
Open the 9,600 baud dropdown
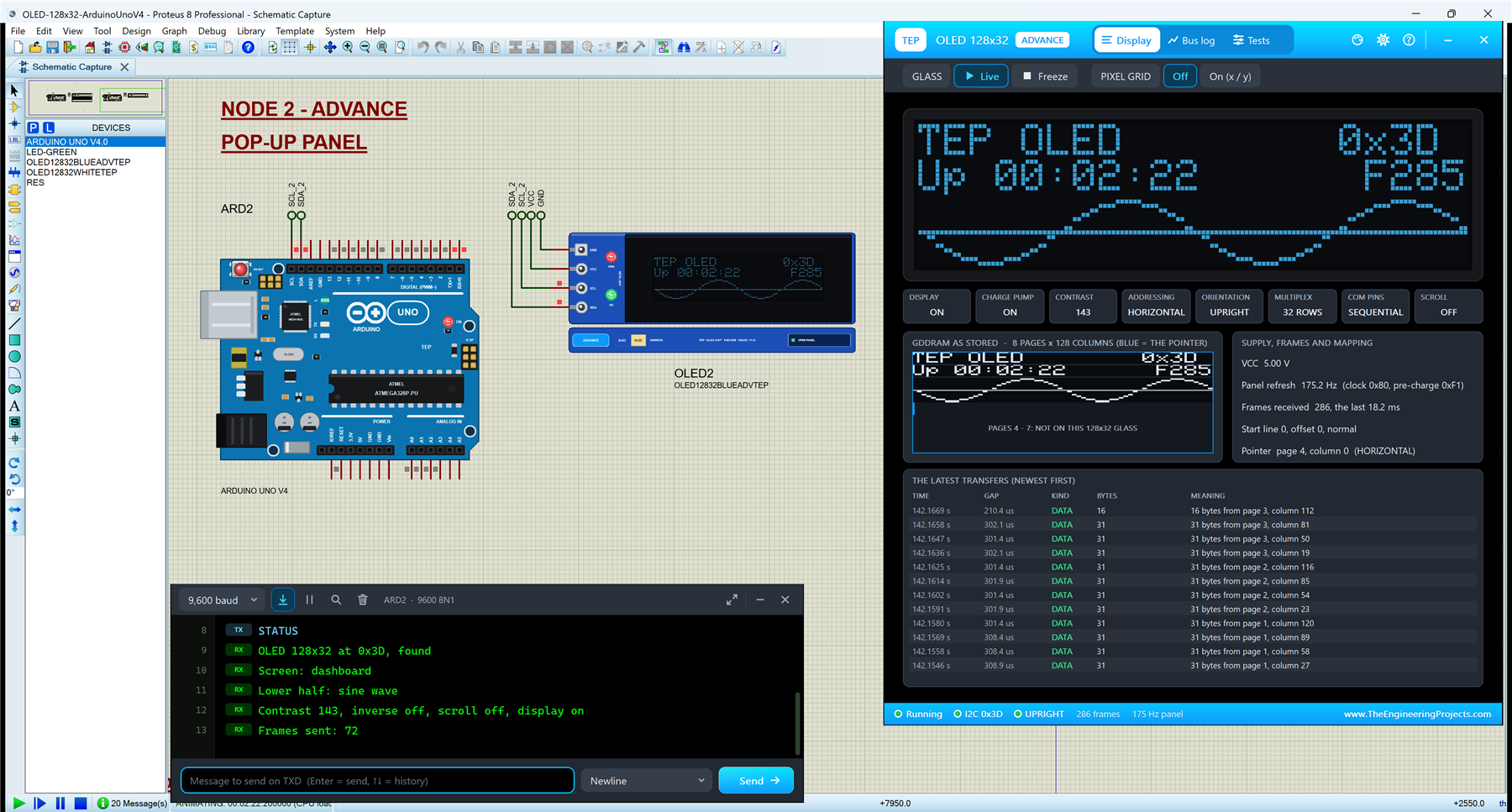point(223,600)
